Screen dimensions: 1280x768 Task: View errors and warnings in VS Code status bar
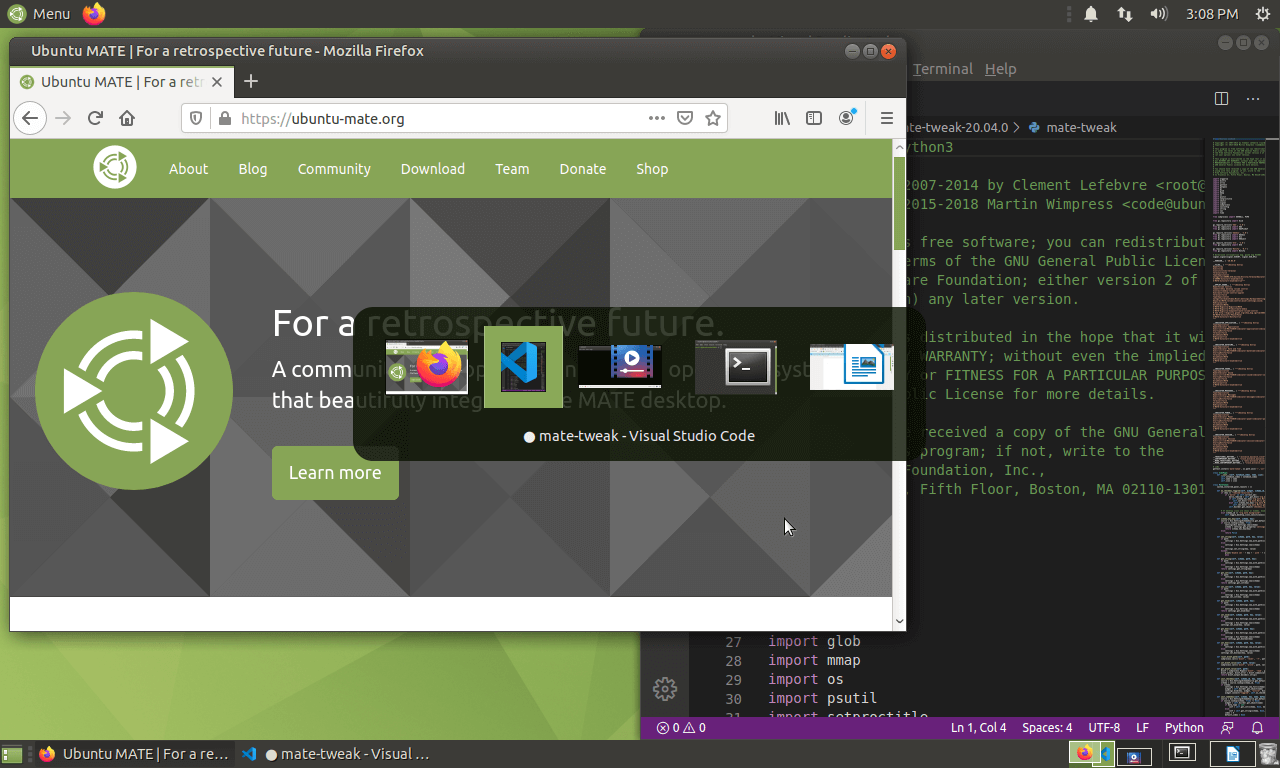pos(680,728)
